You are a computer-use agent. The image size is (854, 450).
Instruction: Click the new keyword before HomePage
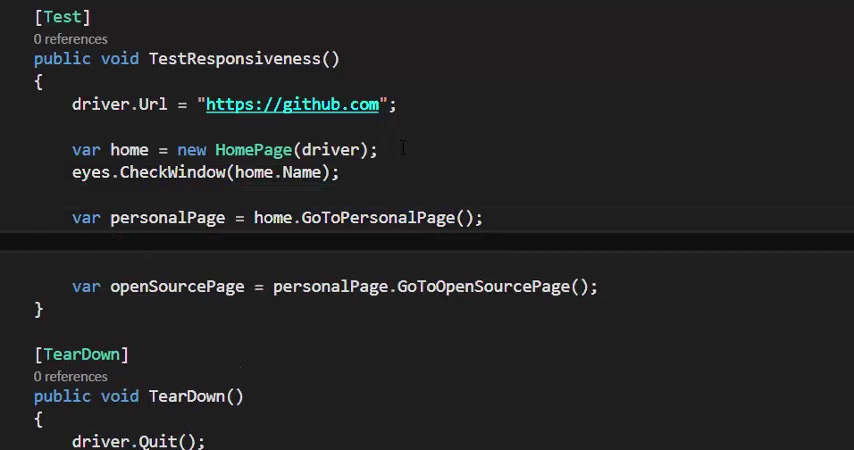click(x=191, y=150)
